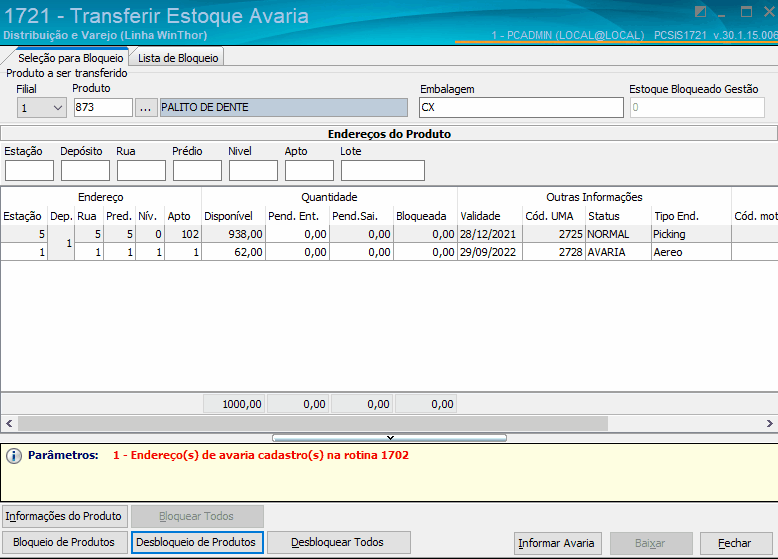Click UMA code 2725 cell
Image resolution: width=778 pixels, height=559 pixels.
pyautogui.click(x=553, y=234)
